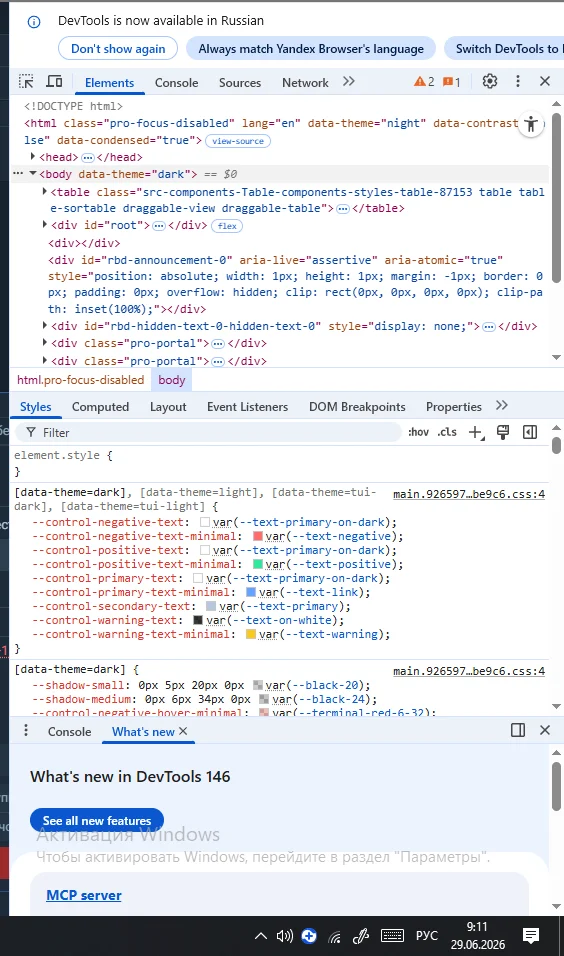
Task: Click the new style rule plus icon
Action: 476,432
